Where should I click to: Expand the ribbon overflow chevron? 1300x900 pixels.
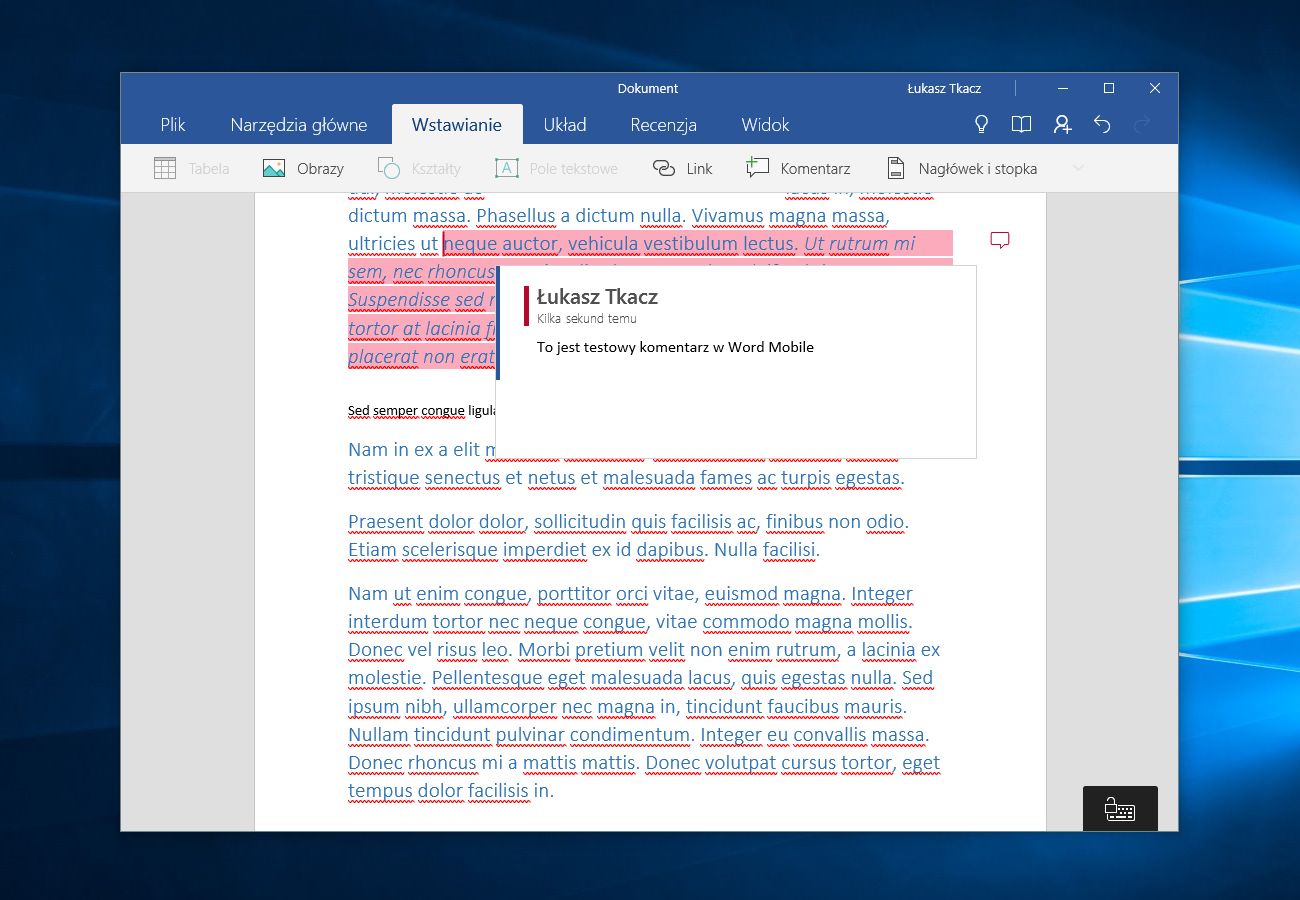coord(1078,168)
